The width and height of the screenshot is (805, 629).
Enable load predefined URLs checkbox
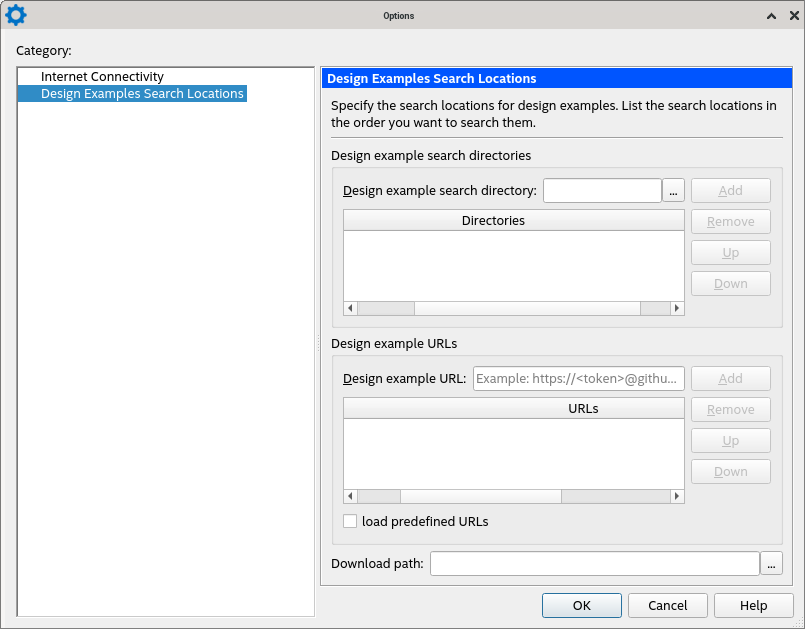[350, 521]
